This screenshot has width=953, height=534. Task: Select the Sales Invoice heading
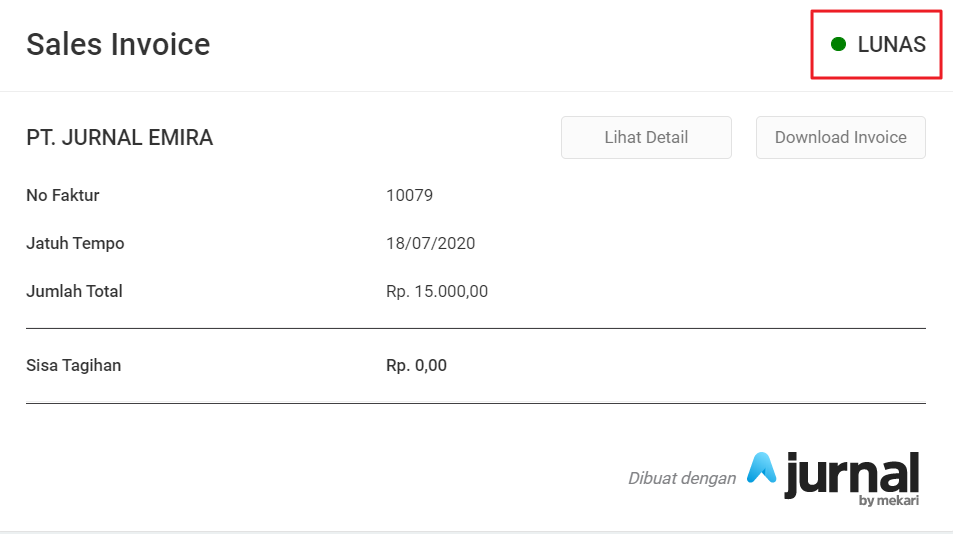(x=118, y=44)
